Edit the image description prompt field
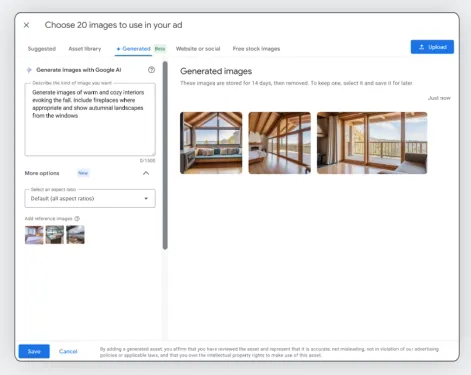Screen dimensions: 471x375 coord(90,119)
